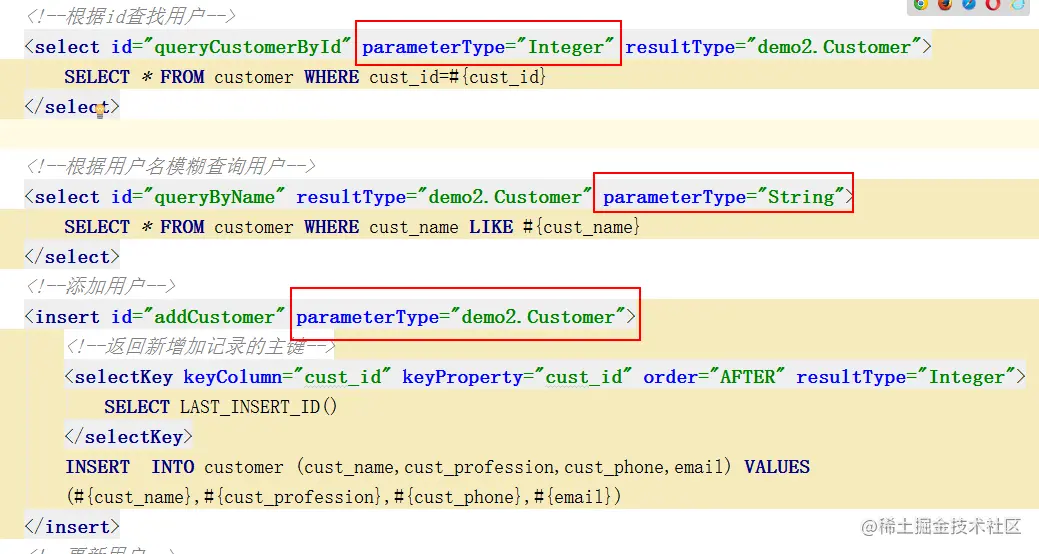Click keyColumn="cust_id" attribute
1039x554 pixels.
288,377
